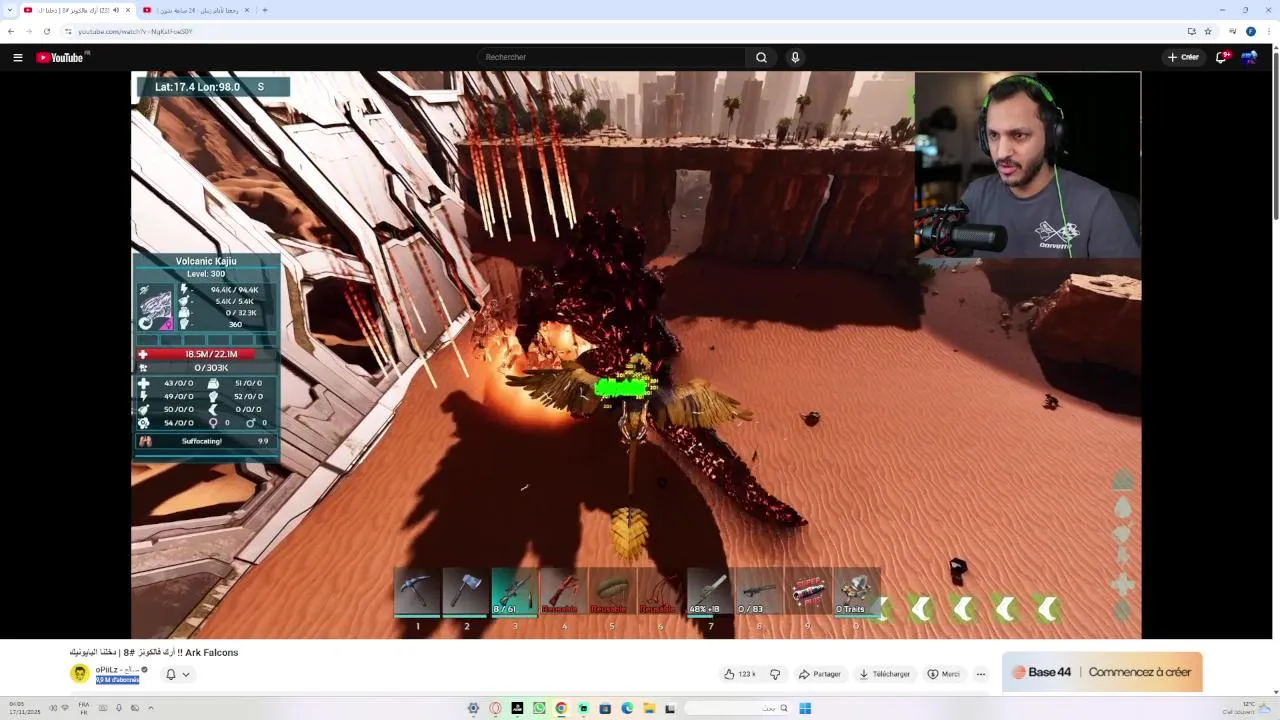The image size is (1280, 720).
Task: Click on the video player frame
Action: tap(636, 355)
